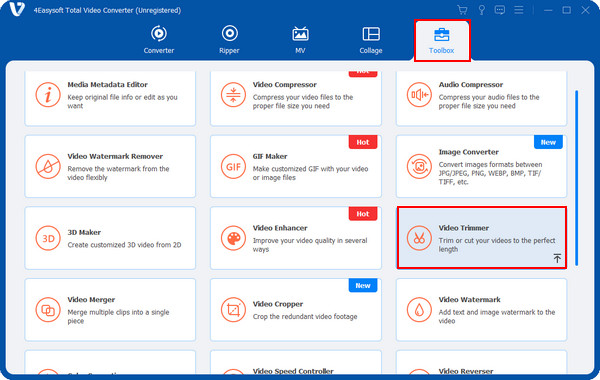Image resolution: width=600 pixels, height=380 pixels.
Task: Click 'Compress your audio files' description
Action: coord(489,101)
